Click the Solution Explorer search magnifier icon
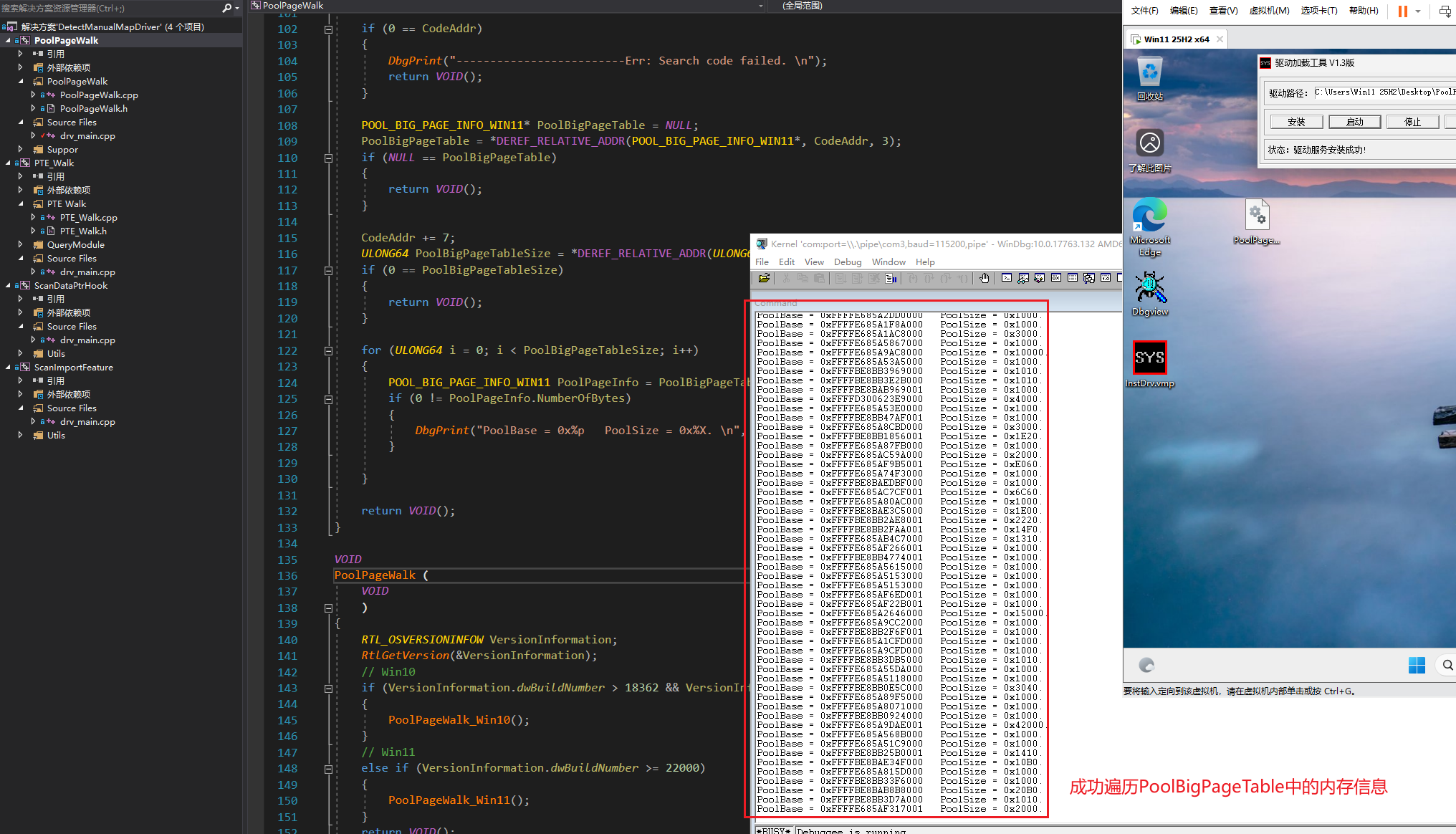The height and width of the screenshot is (834, 1456). tap(226, 8)
